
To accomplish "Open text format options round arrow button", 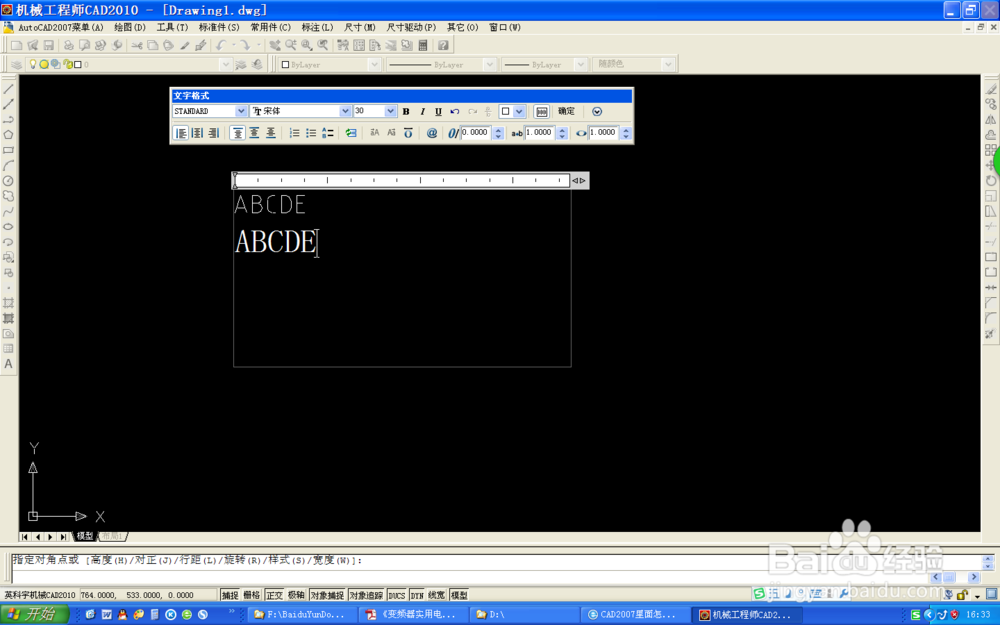I will pos(597,111).
